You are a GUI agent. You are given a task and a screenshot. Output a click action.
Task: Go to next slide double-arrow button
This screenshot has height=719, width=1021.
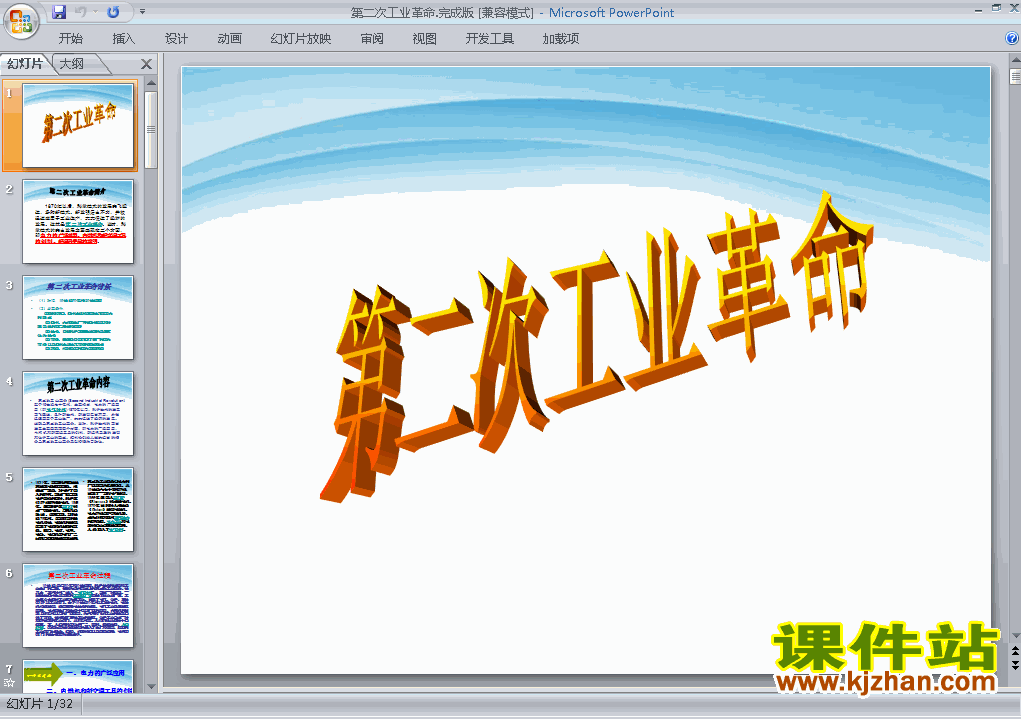[x=1015, y=664]
